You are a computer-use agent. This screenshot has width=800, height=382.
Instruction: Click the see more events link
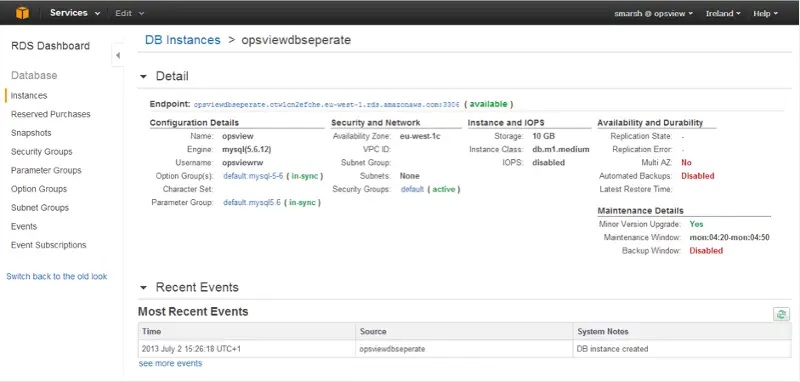(170, 363)
